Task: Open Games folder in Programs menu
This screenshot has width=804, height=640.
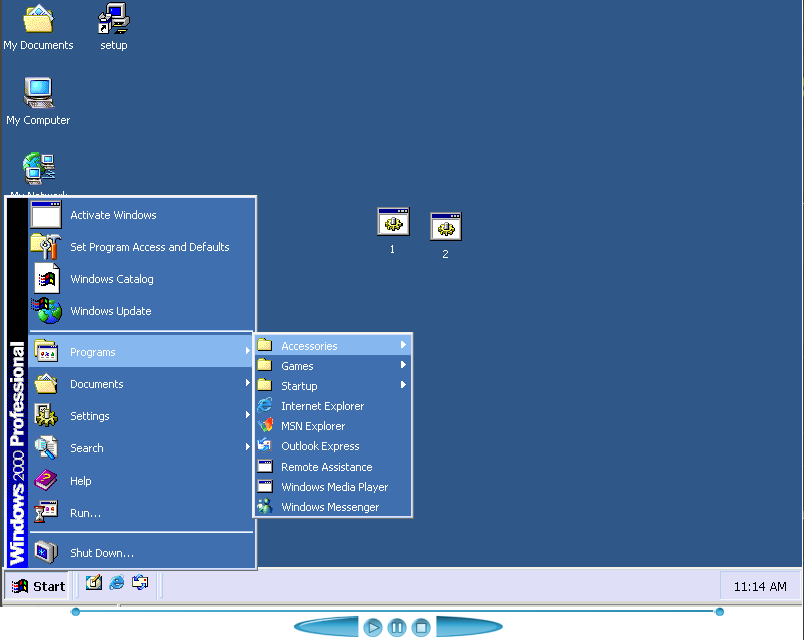Action: click(x=333, y=365)
